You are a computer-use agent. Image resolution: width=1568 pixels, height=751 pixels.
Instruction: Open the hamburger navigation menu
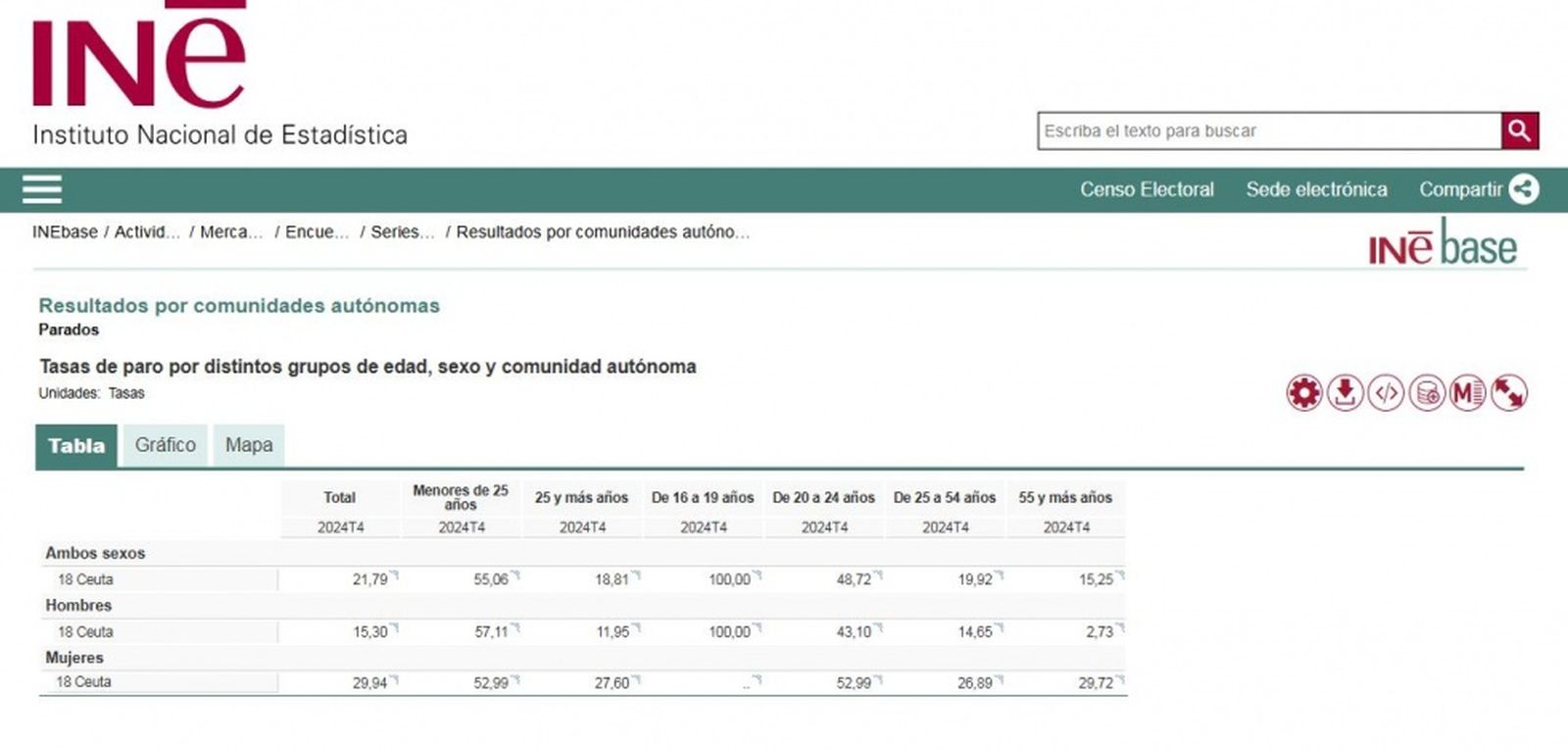tap(42, 189)
